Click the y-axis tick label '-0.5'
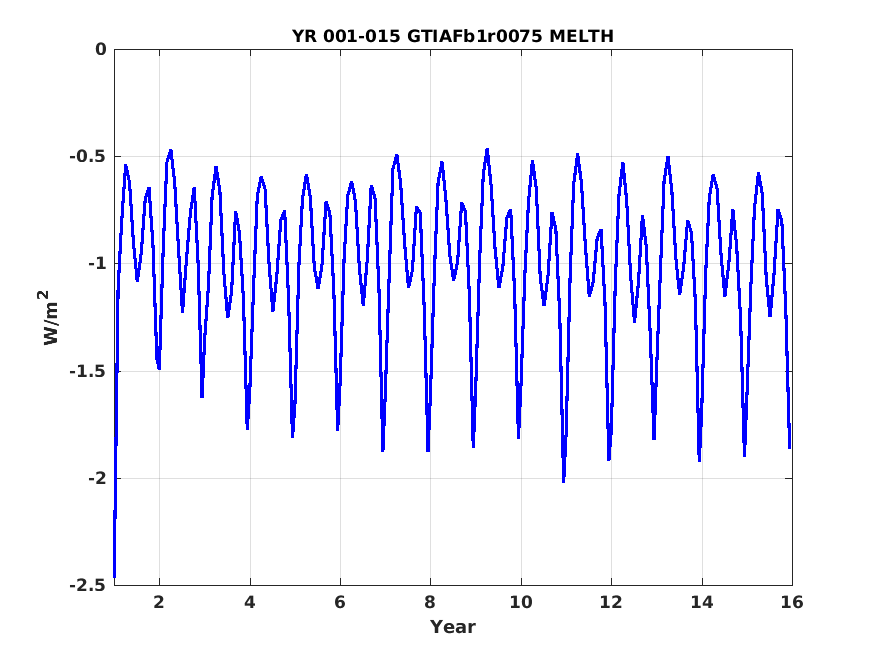875x656 pixels. 88,157
